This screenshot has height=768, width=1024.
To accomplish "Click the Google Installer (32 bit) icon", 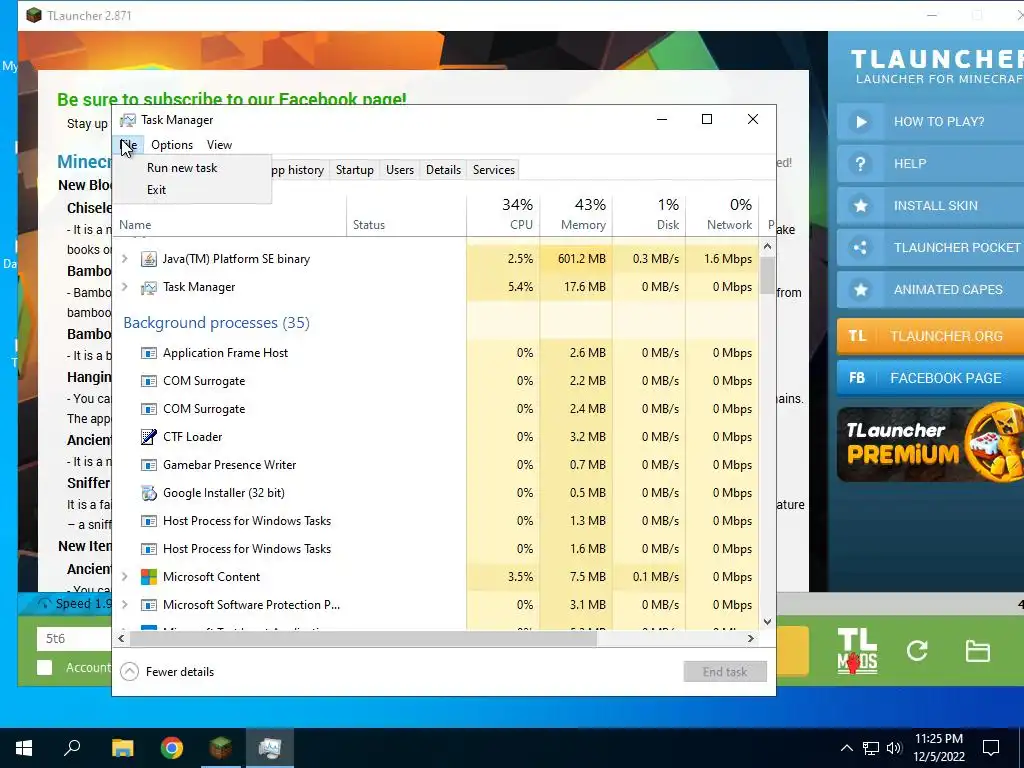I will (149, 493).
